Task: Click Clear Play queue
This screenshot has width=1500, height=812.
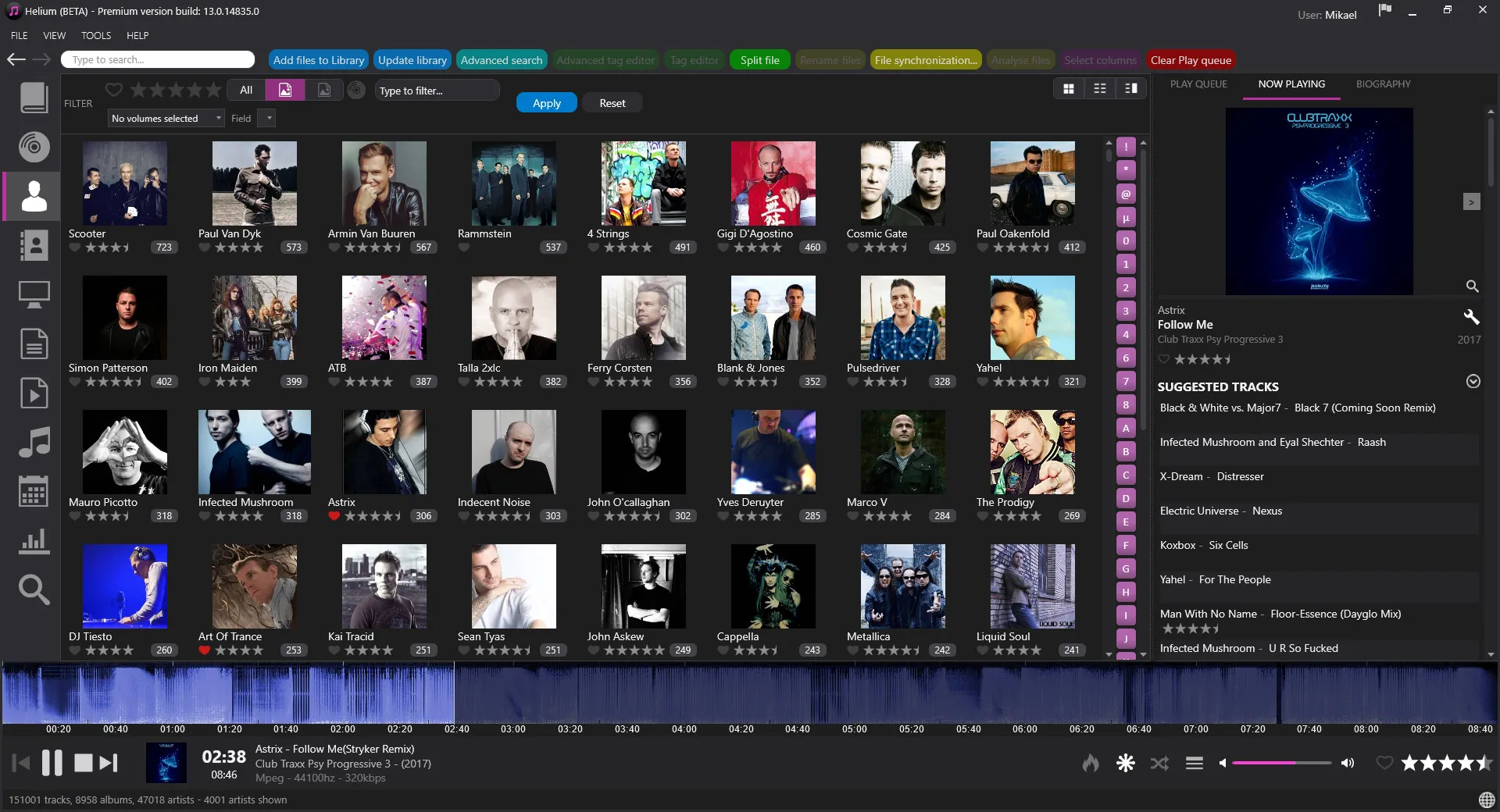Action: point(1191,60)
